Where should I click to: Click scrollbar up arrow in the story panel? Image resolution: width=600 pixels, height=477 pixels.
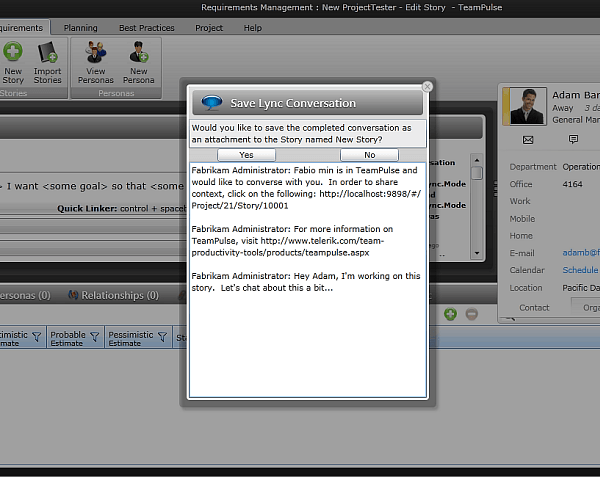tap(477, 160)
